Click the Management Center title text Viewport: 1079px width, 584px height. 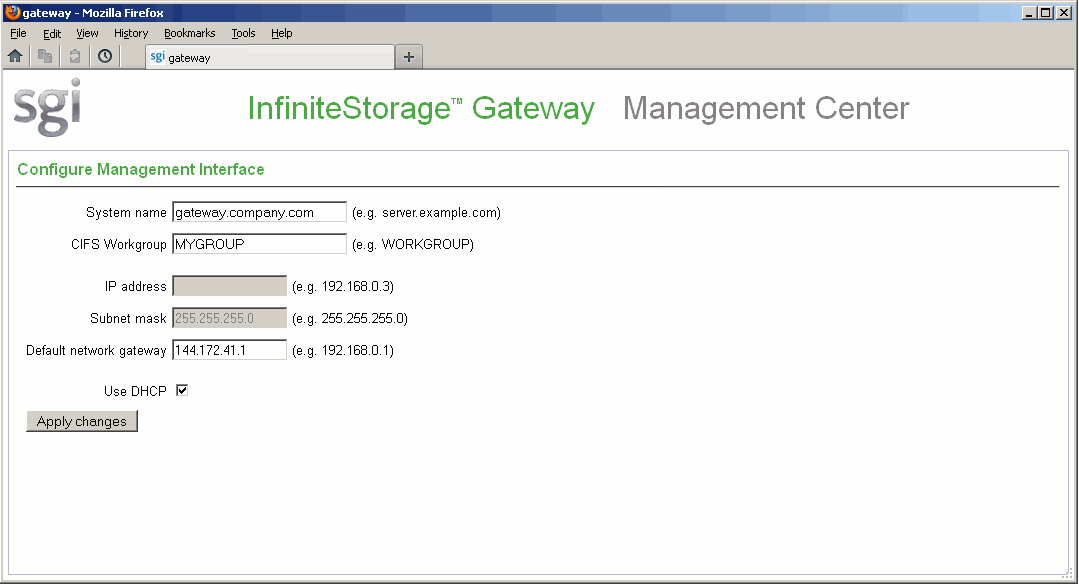[x=766, y=109]
